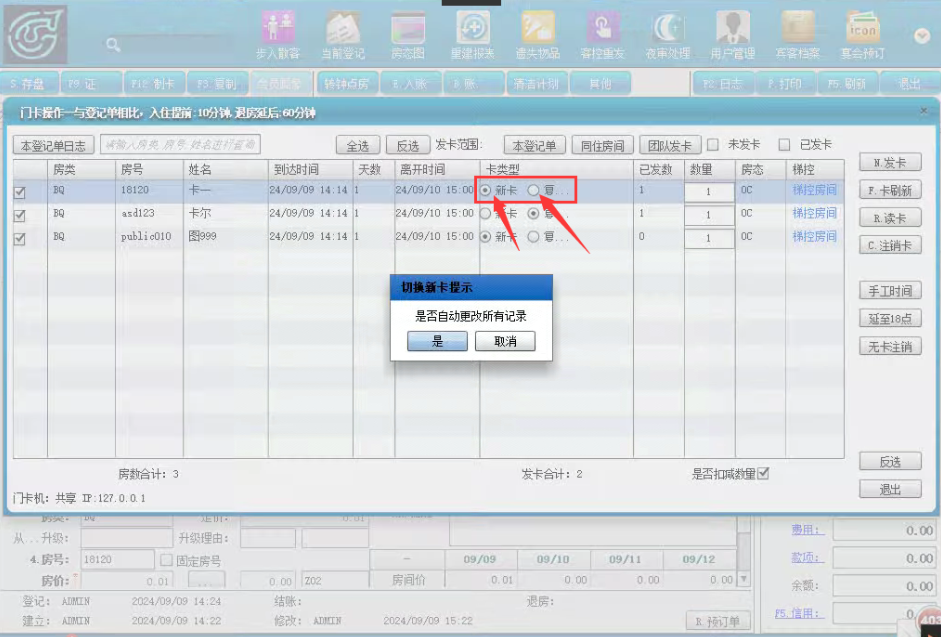Open the 用户管理 user management icon
This screenshot has width=941, height=637.
[x=733, y=35]
